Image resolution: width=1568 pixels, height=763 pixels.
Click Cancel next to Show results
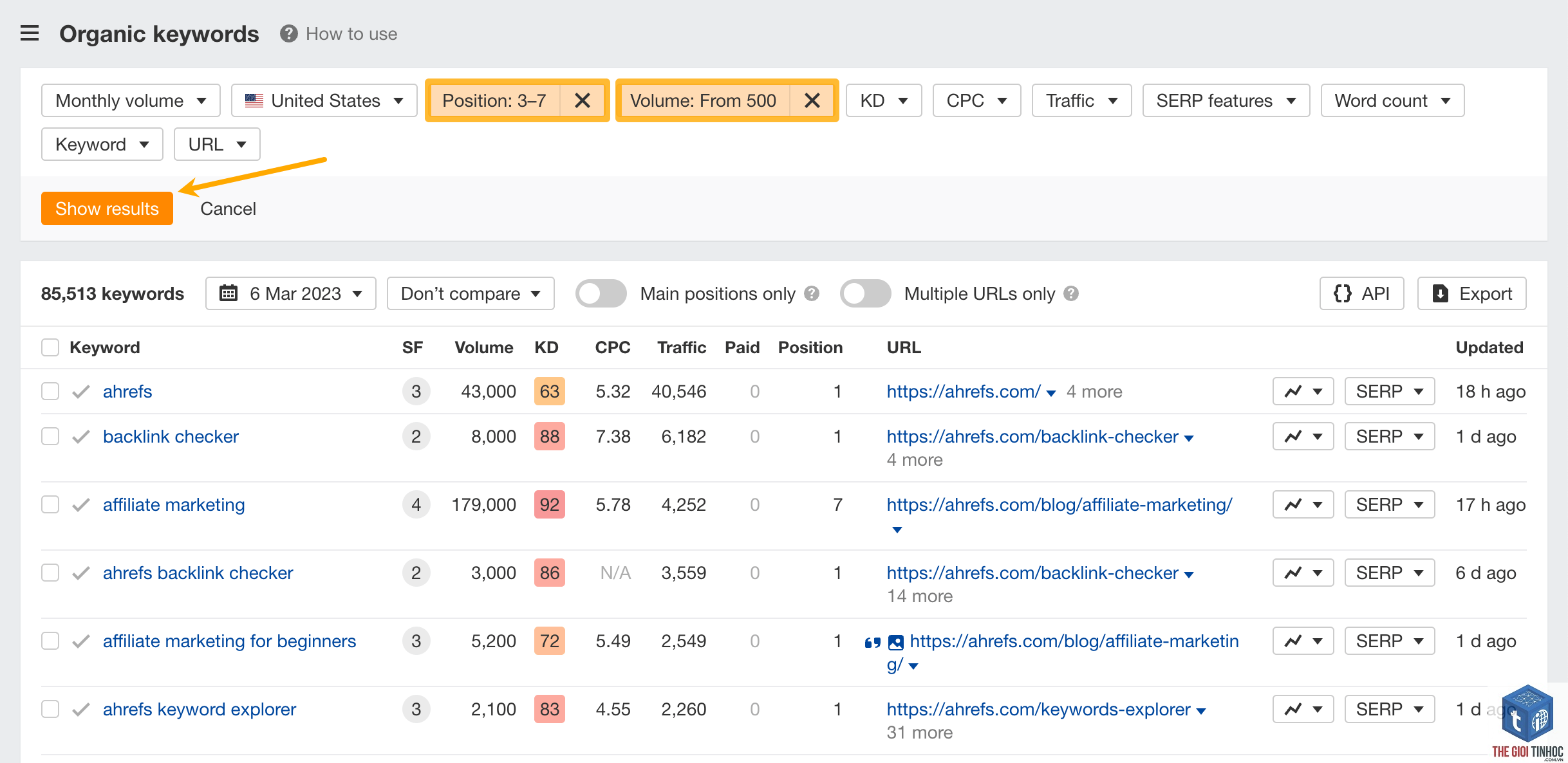tap(228, 208)
